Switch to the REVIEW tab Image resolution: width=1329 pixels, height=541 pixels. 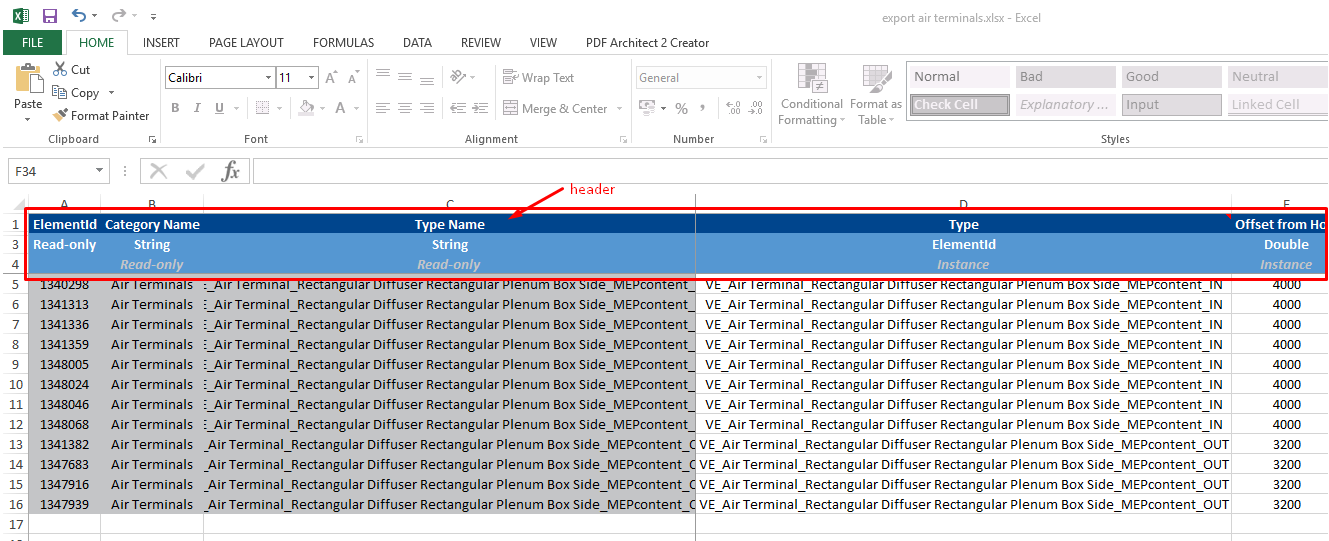click(x=481, y=43)
